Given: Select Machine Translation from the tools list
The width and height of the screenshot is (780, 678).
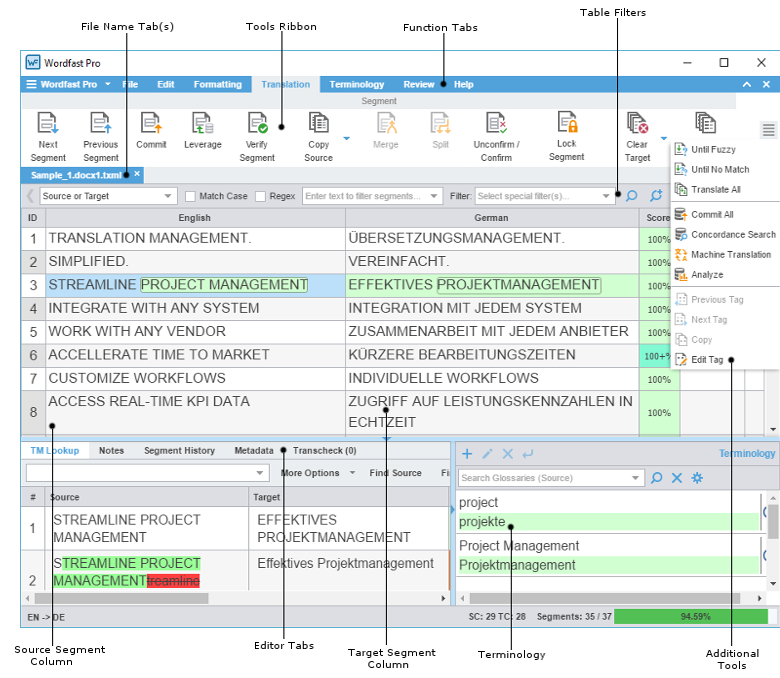Looking at the screenshot, I should pyautogui.click(x=731, y=255).
